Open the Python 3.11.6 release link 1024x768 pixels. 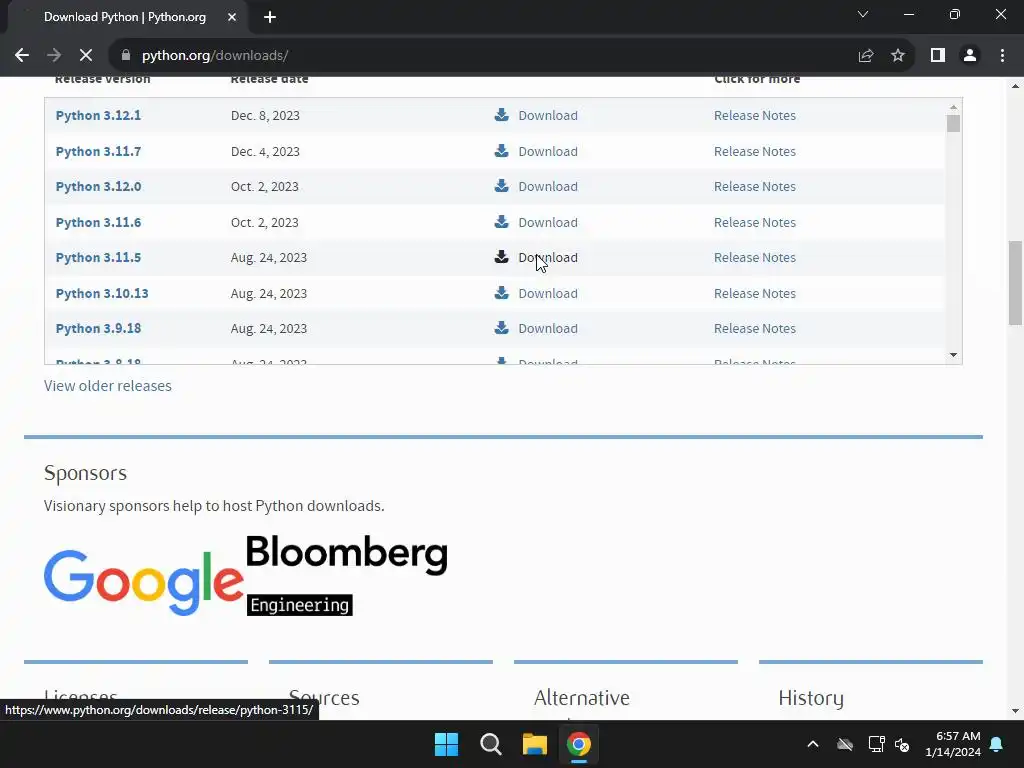[98, 223]
